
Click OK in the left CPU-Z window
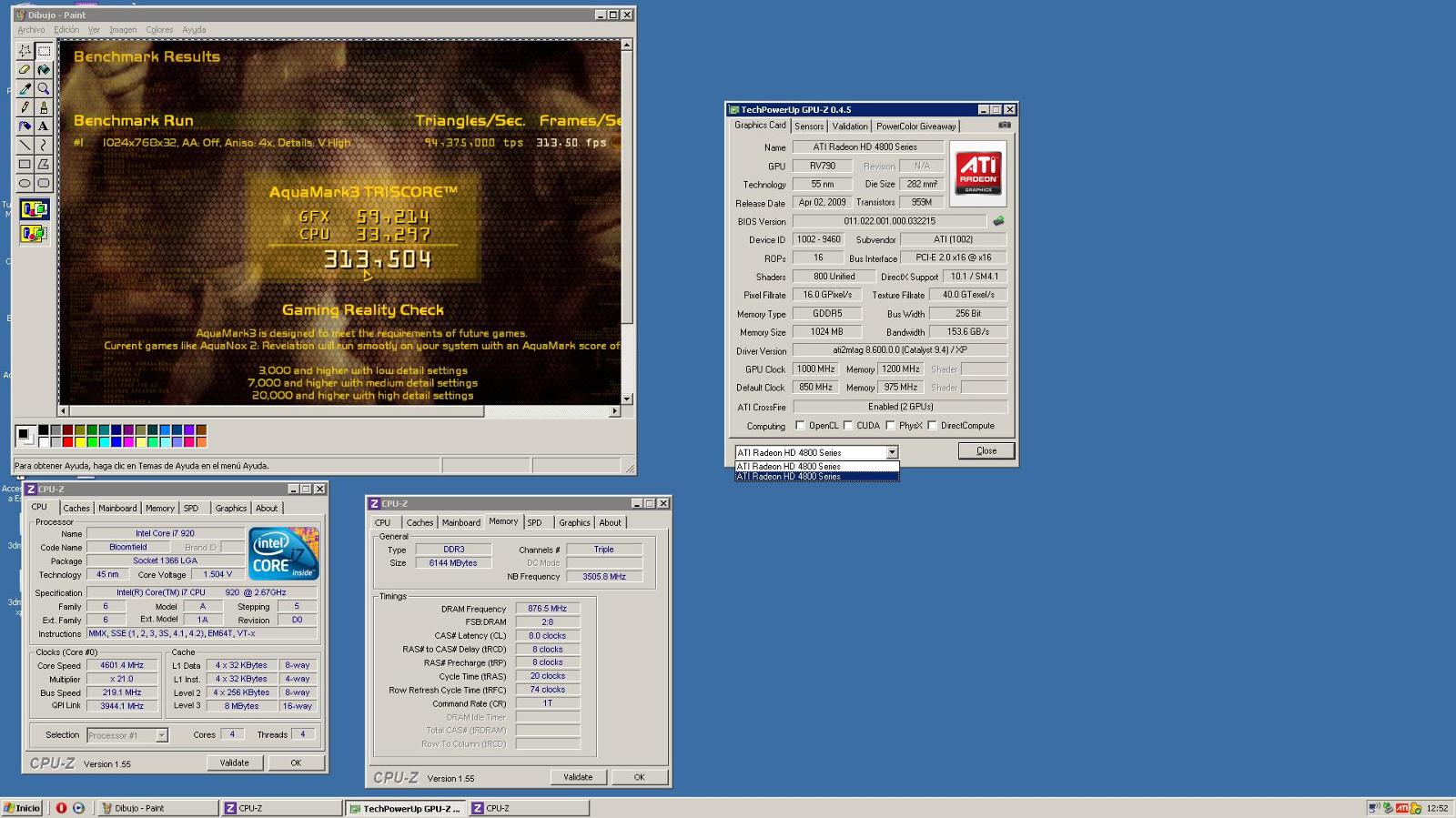pos(296,763)
